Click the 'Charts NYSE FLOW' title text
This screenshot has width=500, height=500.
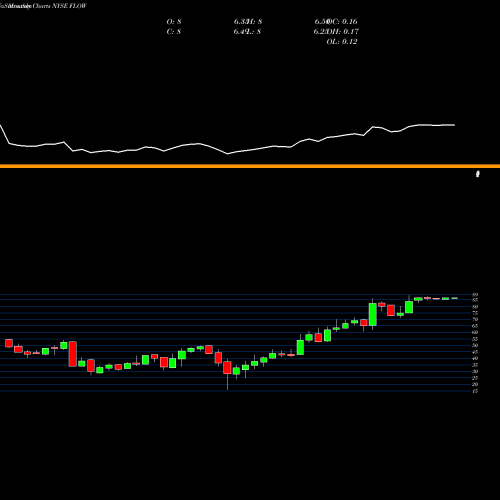click(x=60, y=6)
